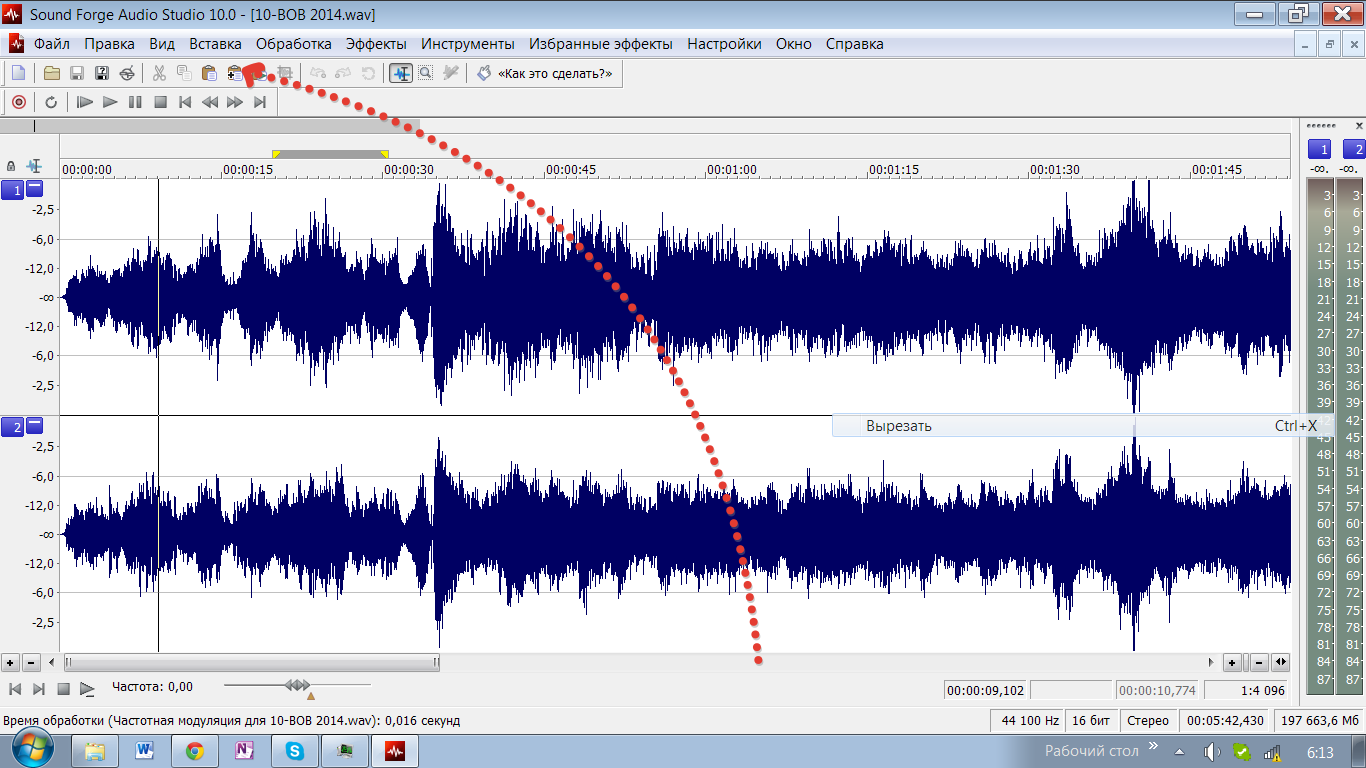Open the Эффекты menu
The width and height of the screenshot is (1366, 768).
pos(376,44)
